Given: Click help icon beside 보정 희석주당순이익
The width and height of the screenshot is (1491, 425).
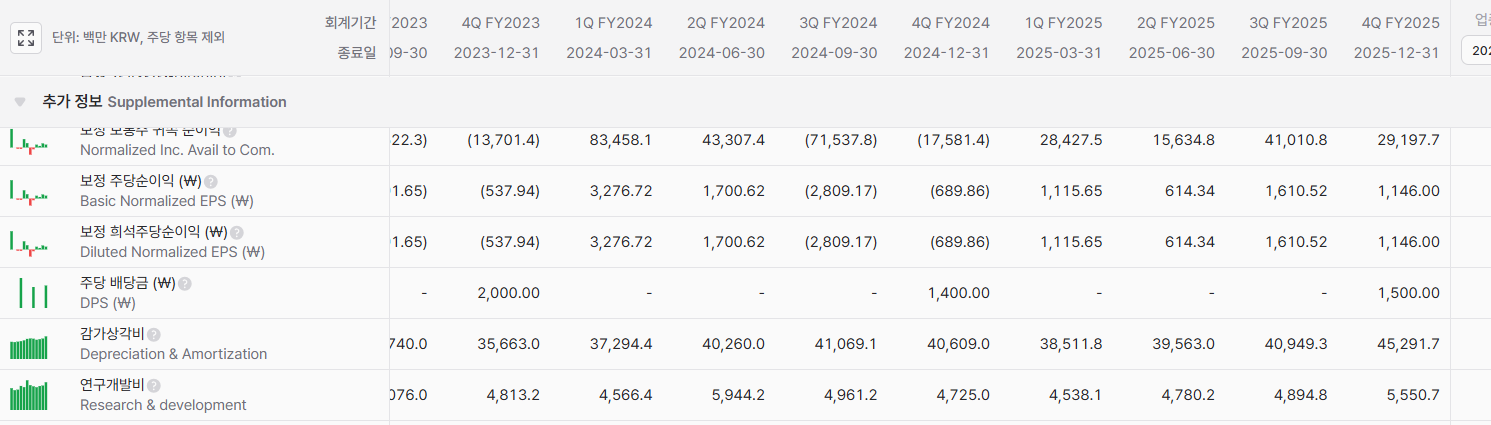Looking at the screenshot, I should click(x=237, y=232).
